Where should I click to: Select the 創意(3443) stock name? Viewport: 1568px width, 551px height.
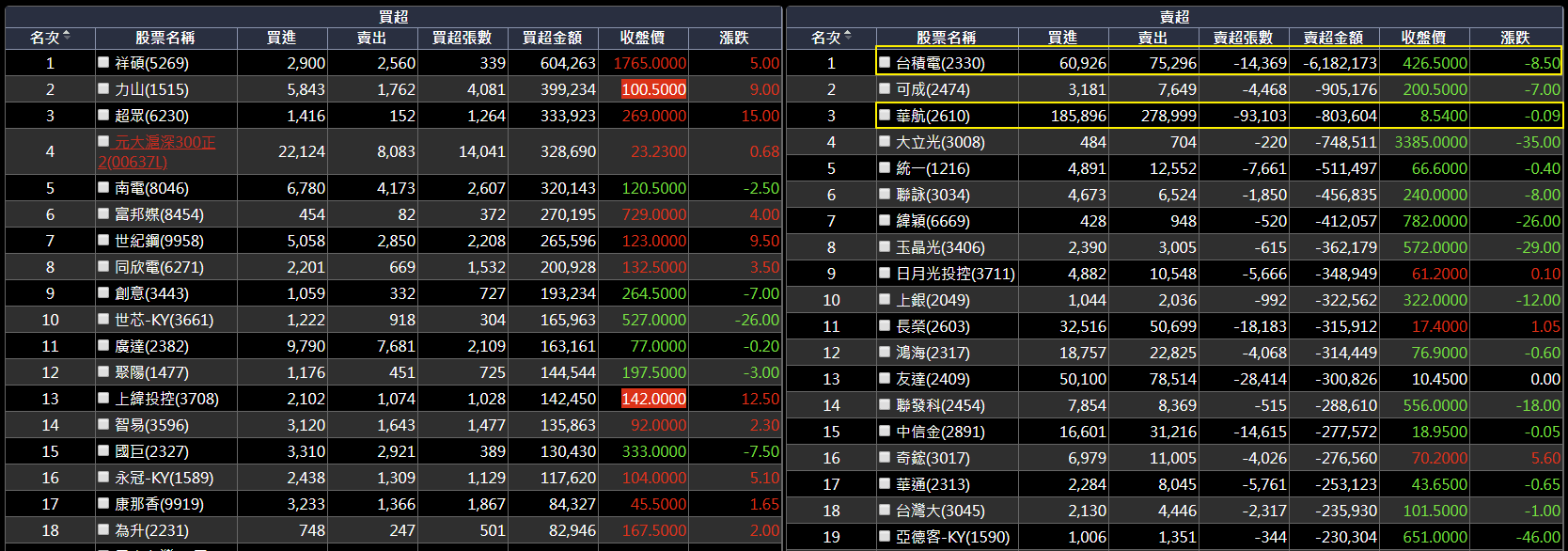tap(151, 293)
